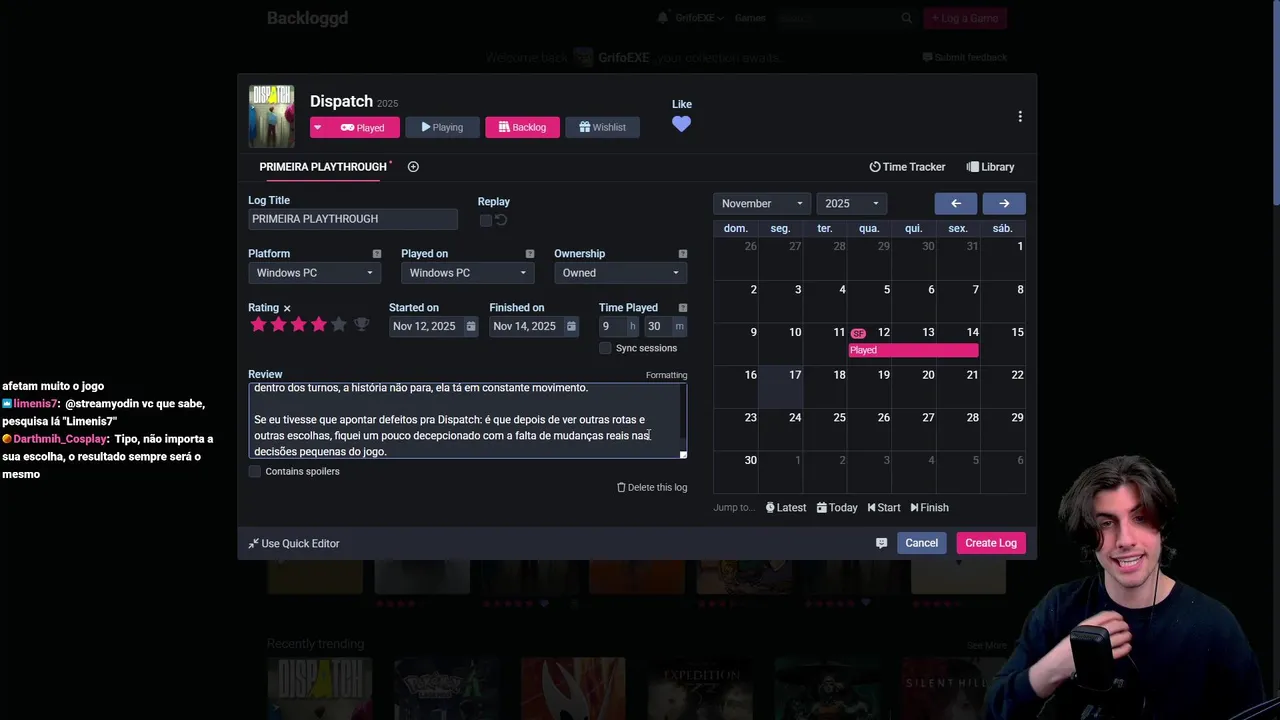Open the Started on calendar picker icon
This screenshot has width=1280, height=720.
[x=470, y=326]
